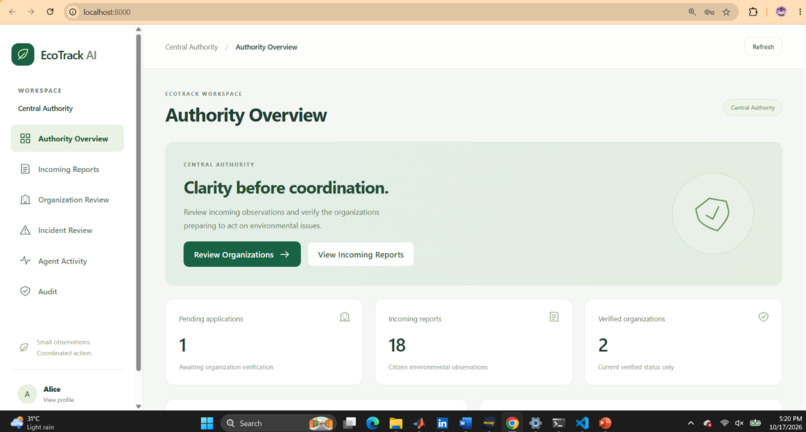Click the Authority Overview breadcrumb text

266,47
